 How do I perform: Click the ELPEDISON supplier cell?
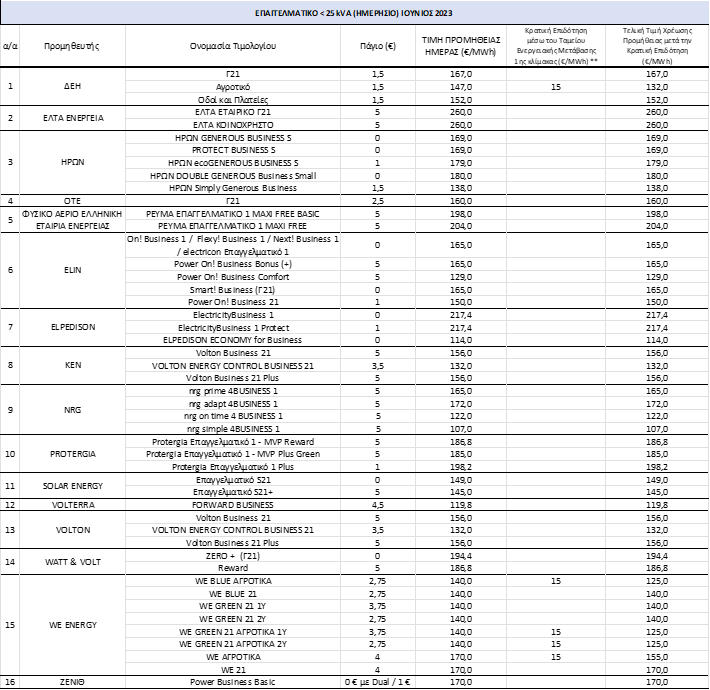click(x=73, y=327)
